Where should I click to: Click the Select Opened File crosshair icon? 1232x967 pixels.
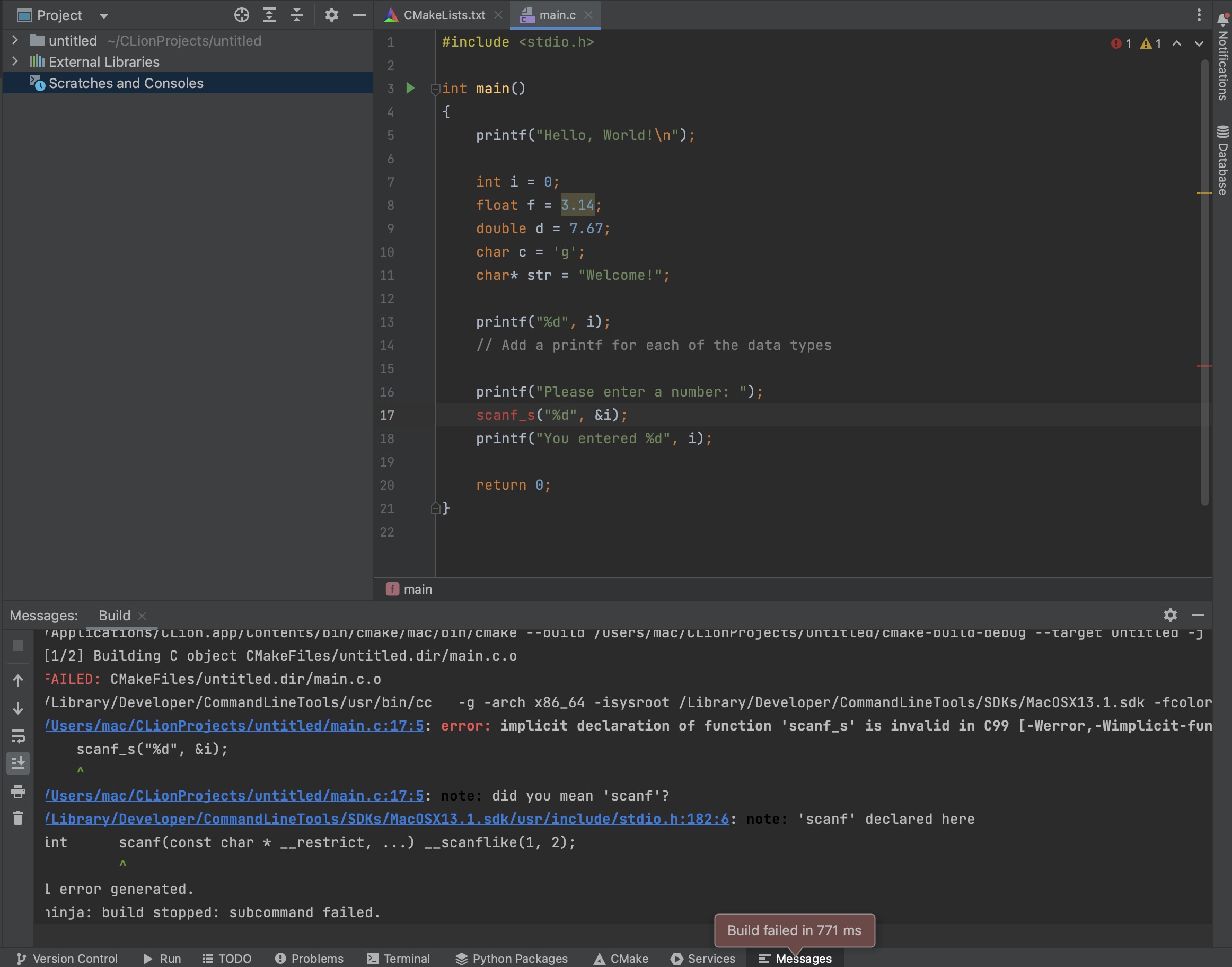pos(242,15)
